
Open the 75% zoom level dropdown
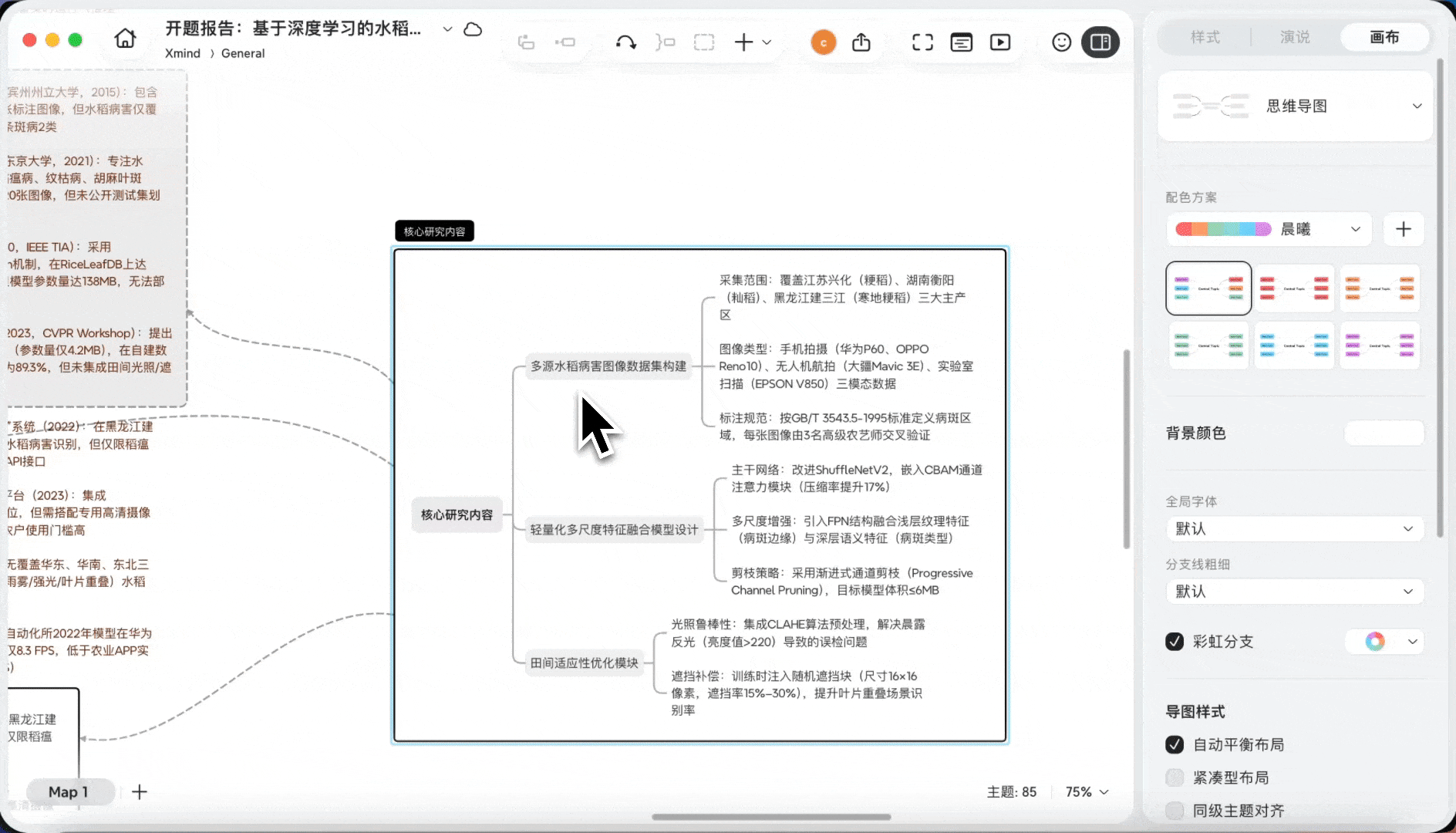pyautogui.click(x=1087, y=792)
